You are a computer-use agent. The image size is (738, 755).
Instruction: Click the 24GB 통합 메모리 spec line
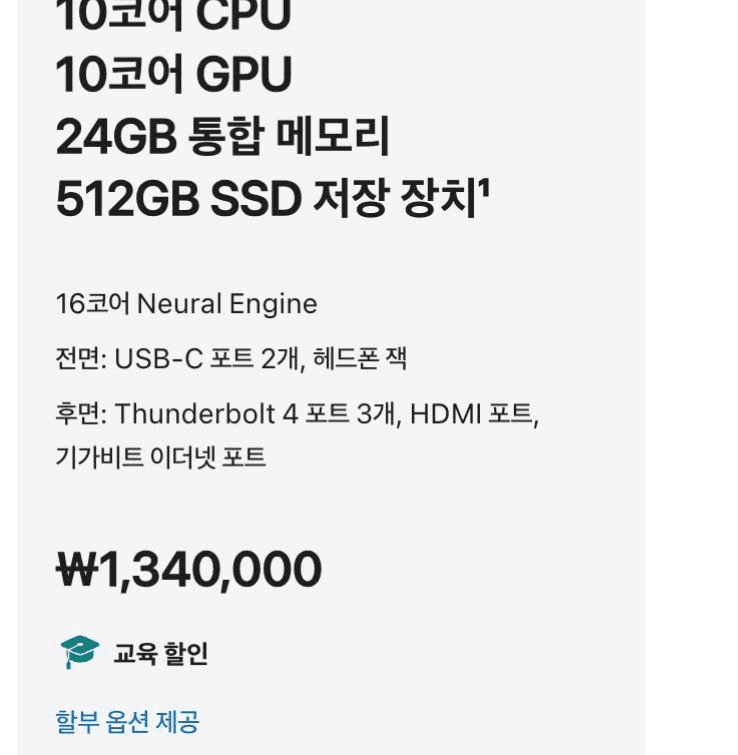(222, 138)
